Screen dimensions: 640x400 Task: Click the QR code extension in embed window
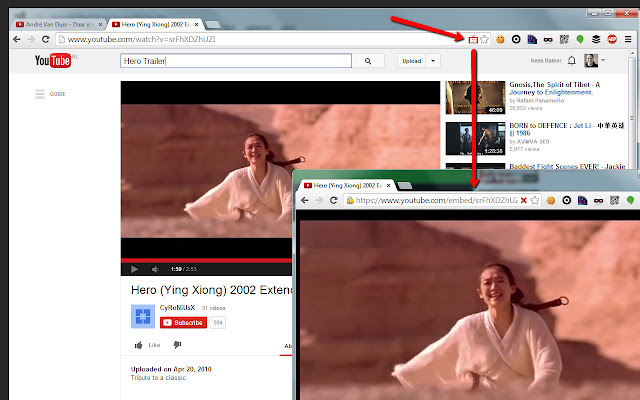click(614, 200)
